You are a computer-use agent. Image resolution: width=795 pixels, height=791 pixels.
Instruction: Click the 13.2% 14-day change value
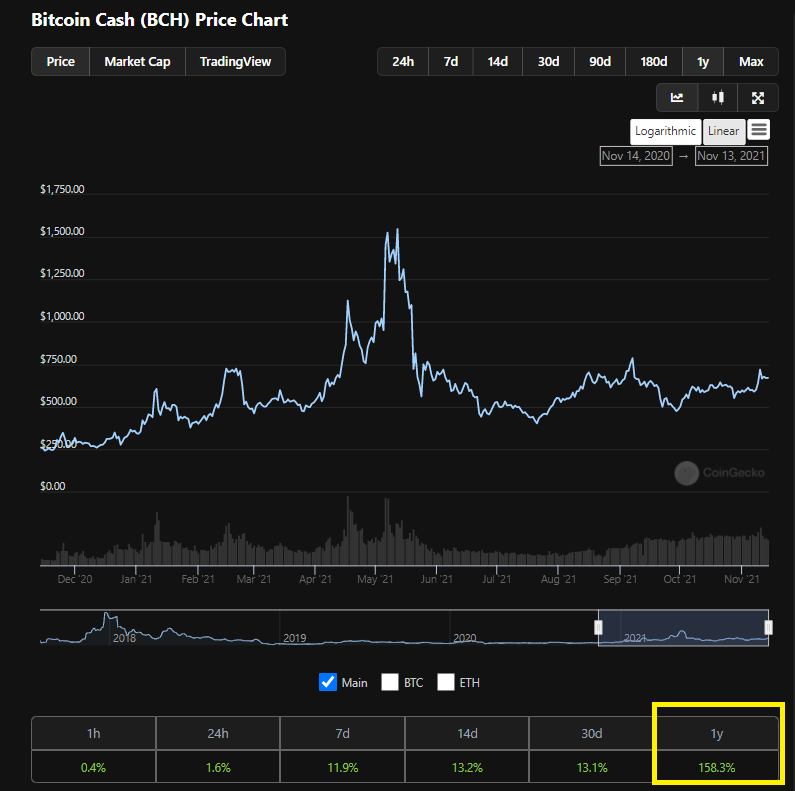[x=467, y=767]
